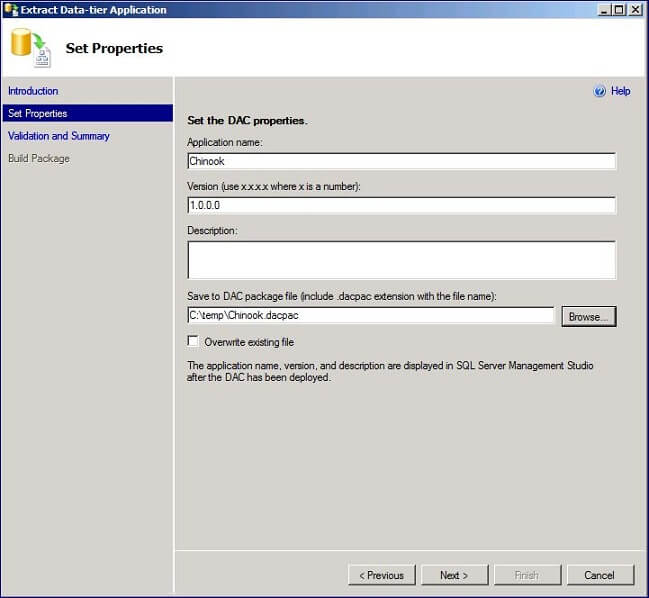Open the Help link
The width and height of the screenshot is (649, 598).
click(620, 91)
